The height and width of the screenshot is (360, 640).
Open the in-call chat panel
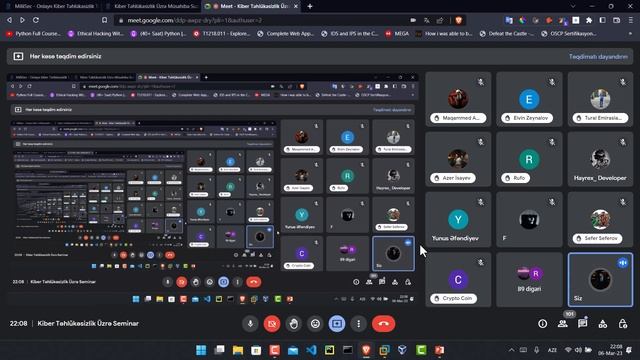(582, 324)
